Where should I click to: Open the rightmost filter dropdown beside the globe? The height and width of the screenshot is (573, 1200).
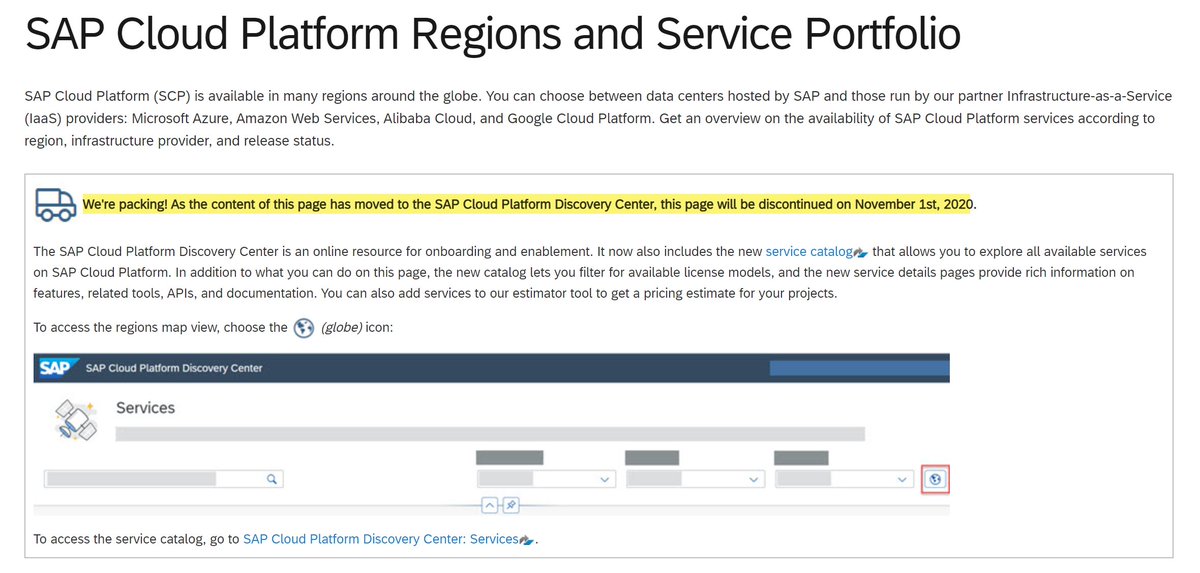(x=844, y=479)
